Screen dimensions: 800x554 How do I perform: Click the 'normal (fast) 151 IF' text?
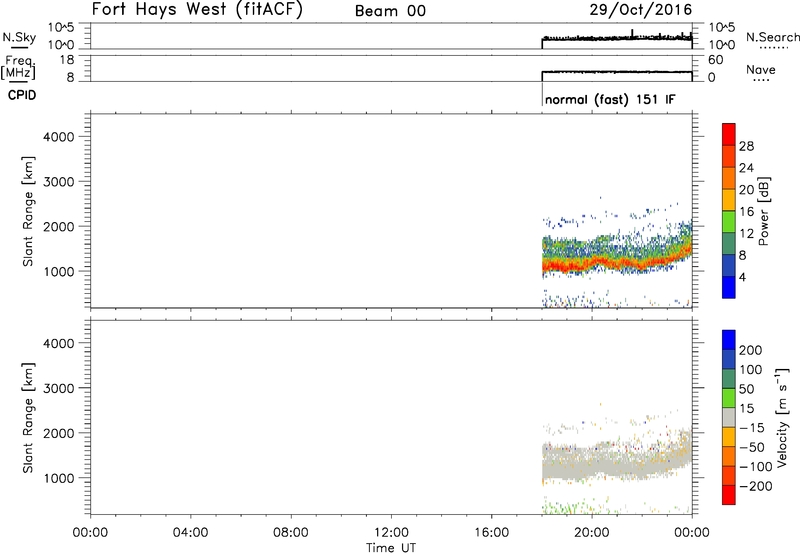(x=610, y=99)
